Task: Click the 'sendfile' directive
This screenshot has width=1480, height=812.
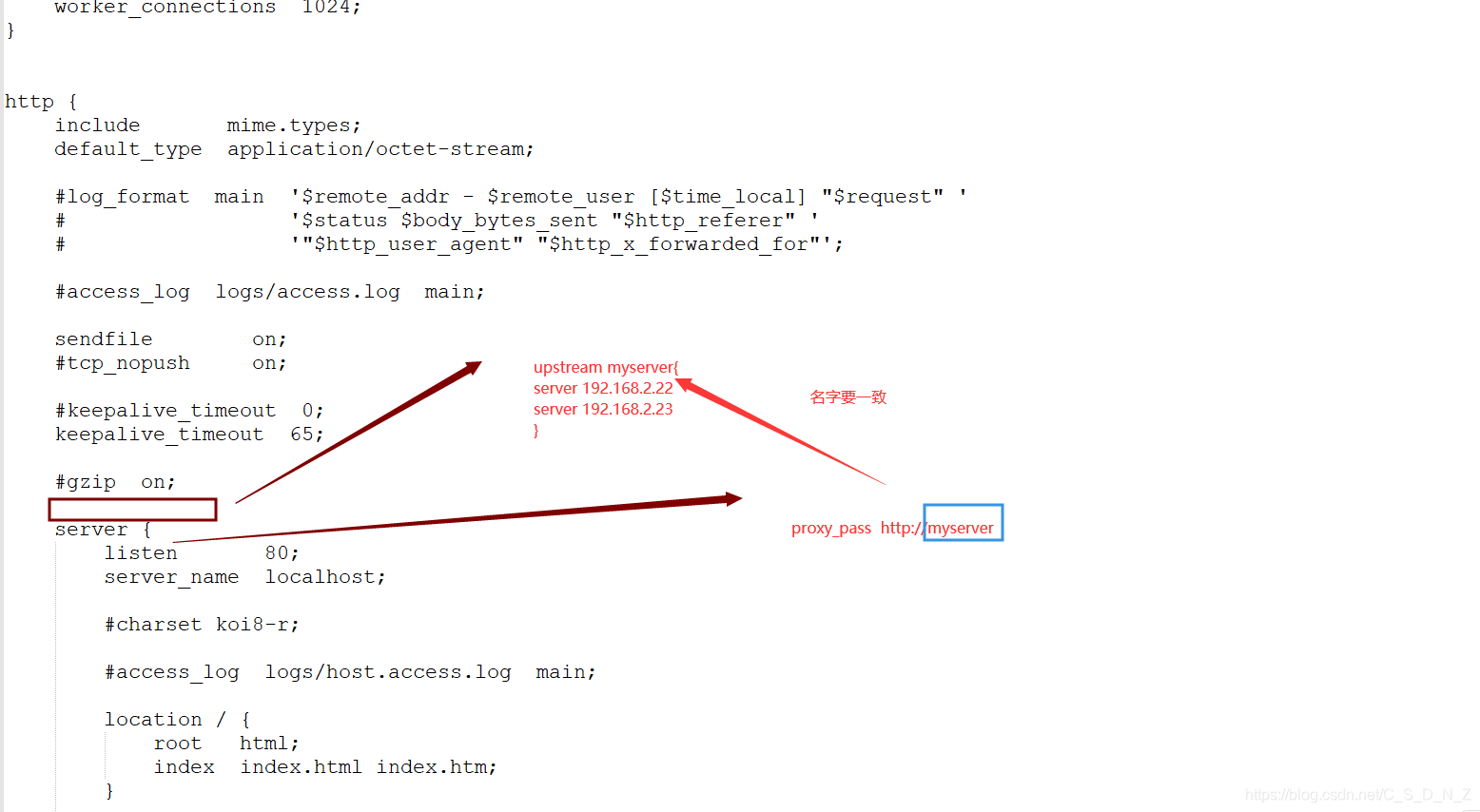Action: [x=103, y=339]
